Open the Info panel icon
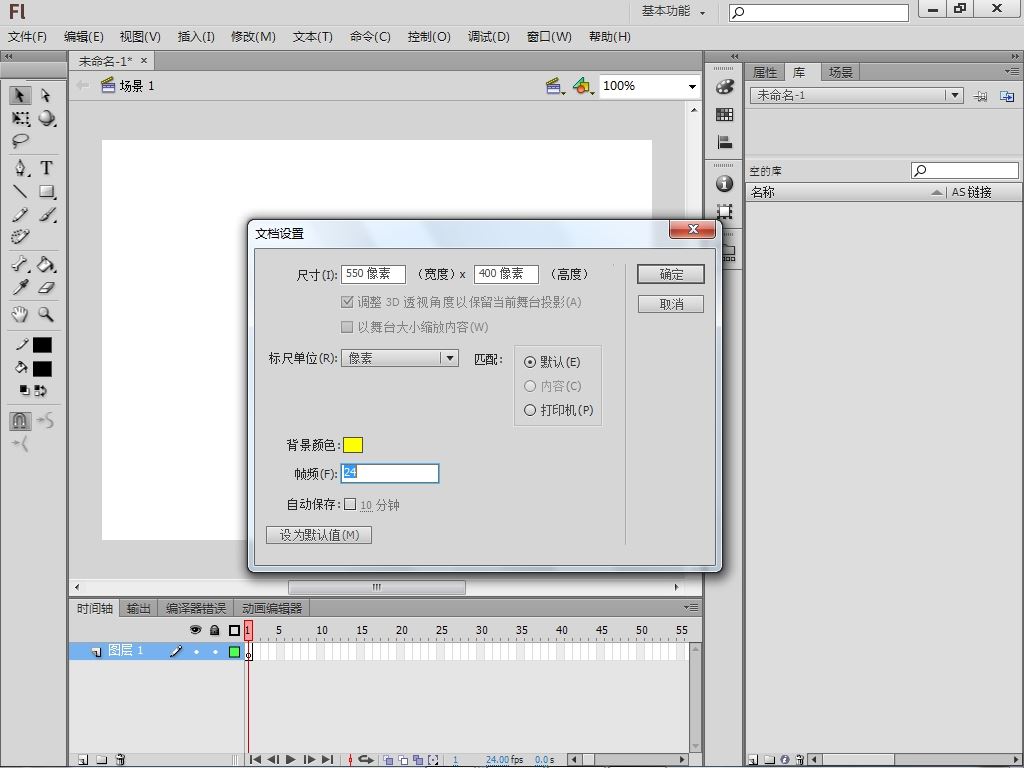 click(x=724, y=184)
